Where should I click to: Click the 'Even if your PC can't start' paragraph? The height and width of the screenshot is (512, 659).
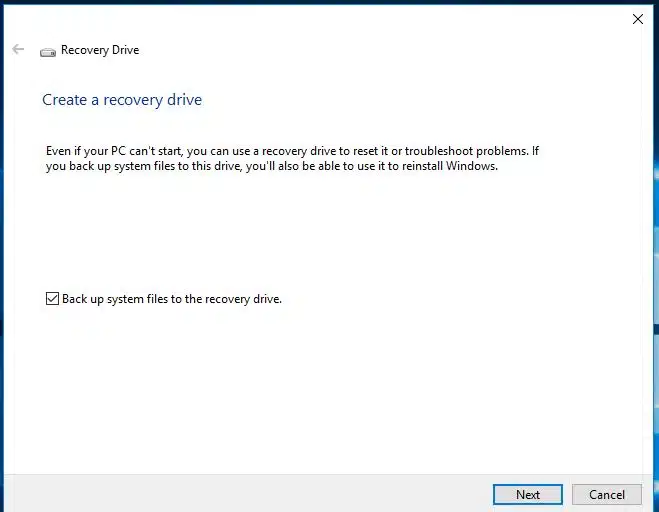pos(293,158)
